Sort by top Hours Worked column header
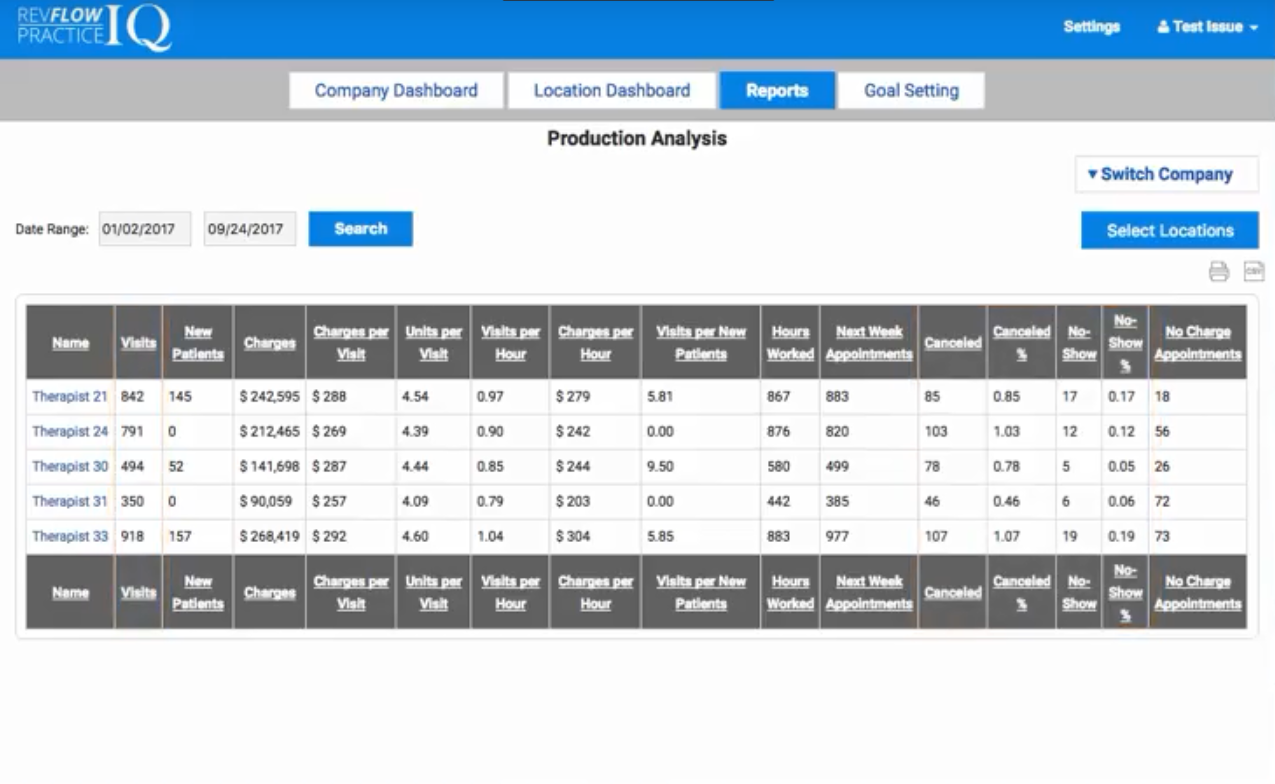 coord(790,343)
